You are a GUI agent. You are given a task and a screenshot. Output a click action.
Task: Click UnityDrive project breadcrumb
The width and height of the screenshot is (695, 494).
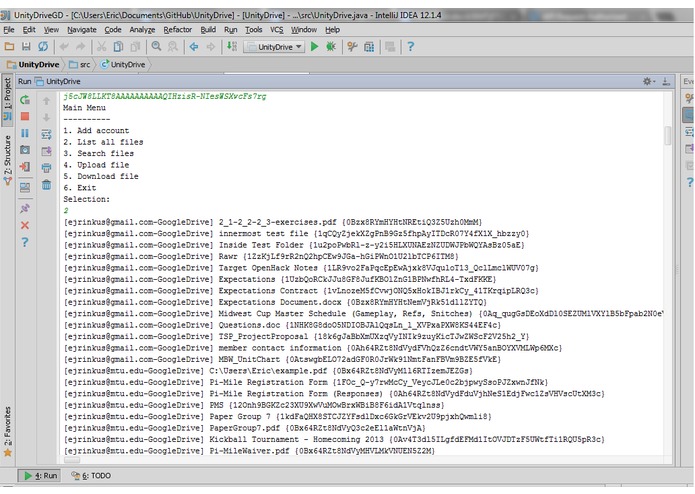[33, 65]
